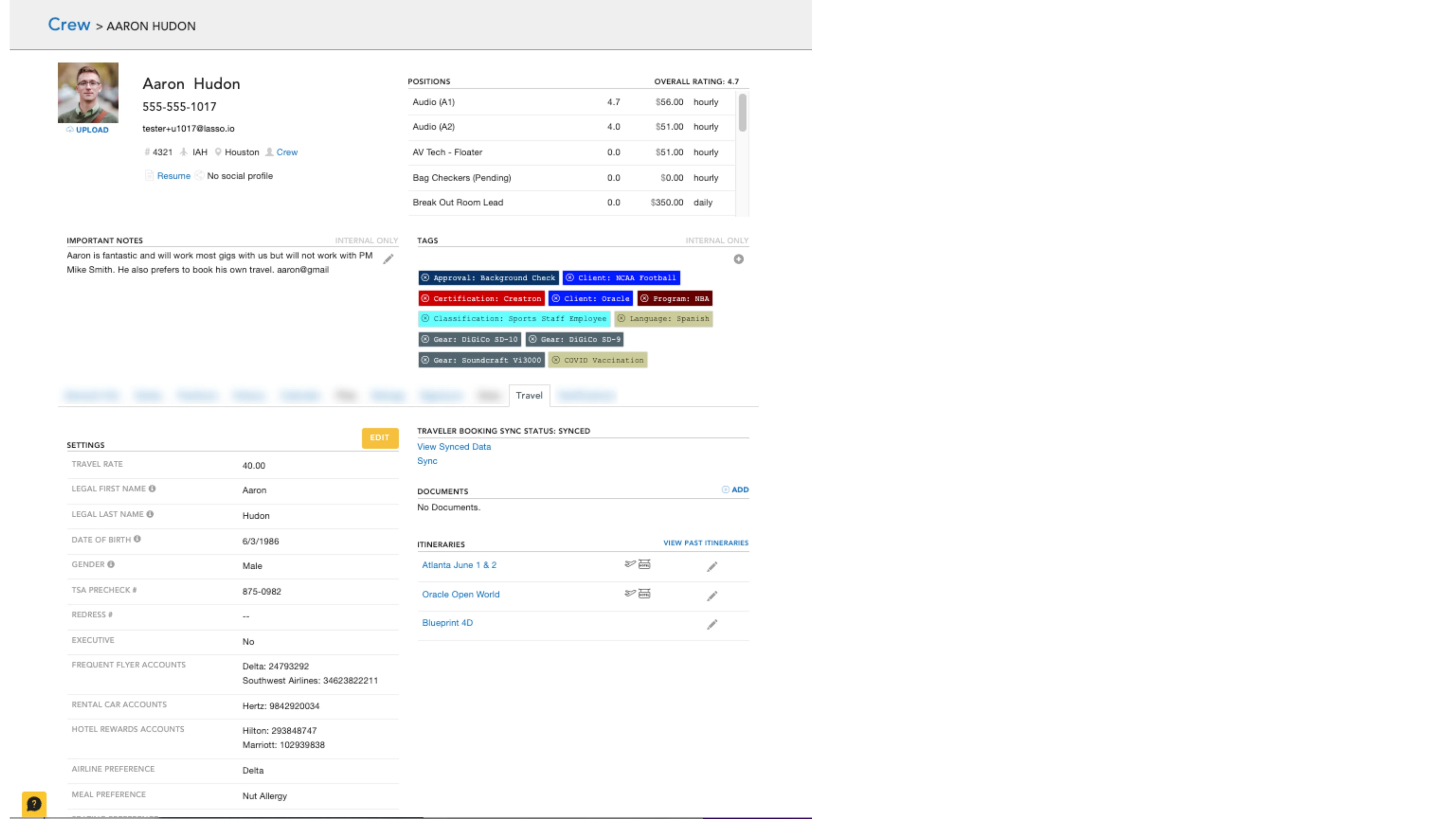The image size is (1456, 819).
Task: Open Aaron's Resume link
Action: coord(173,176)
